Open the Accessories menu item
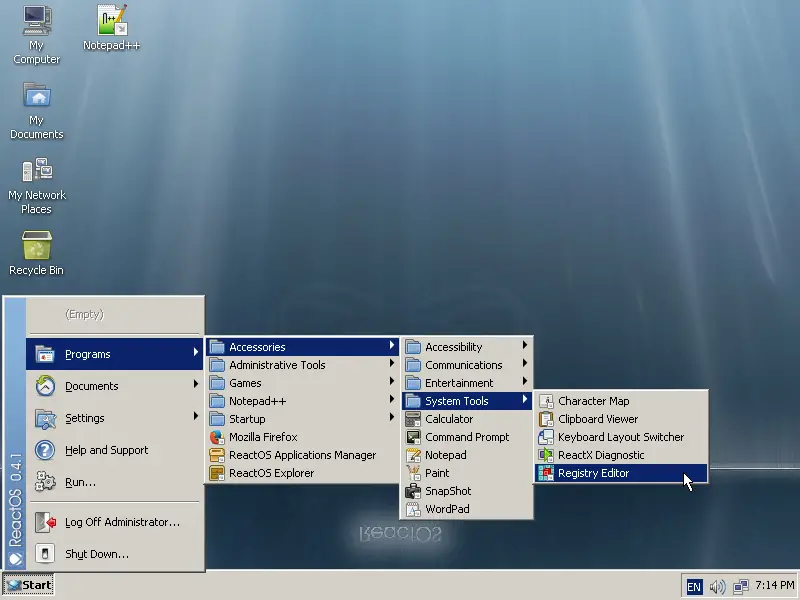The height and width of the screenshot is (600, 800). pyautogui.click(x=303, y=347)
